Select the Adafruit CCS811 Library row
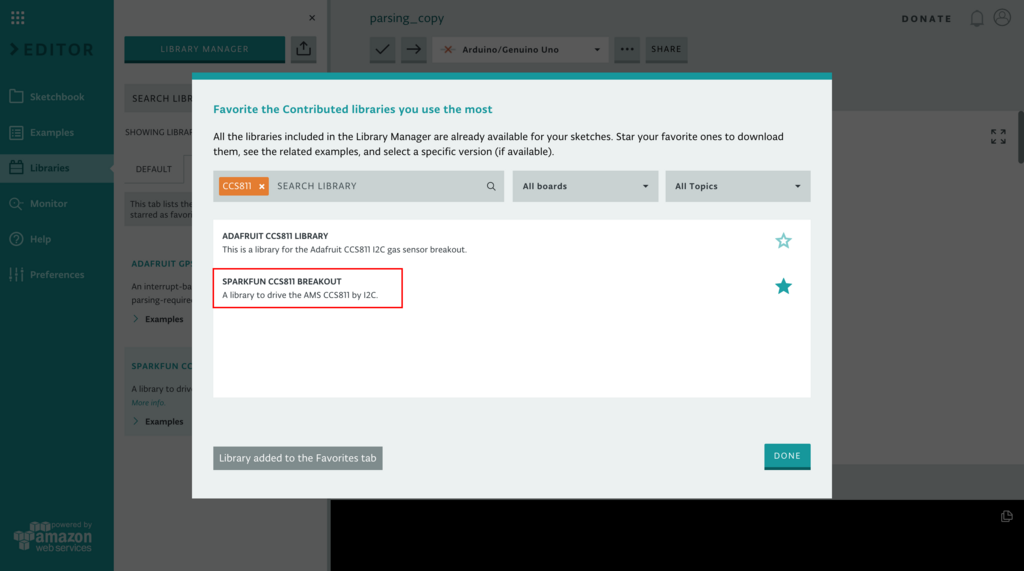Screen dimensions: 1024x571 coord(511,242)
